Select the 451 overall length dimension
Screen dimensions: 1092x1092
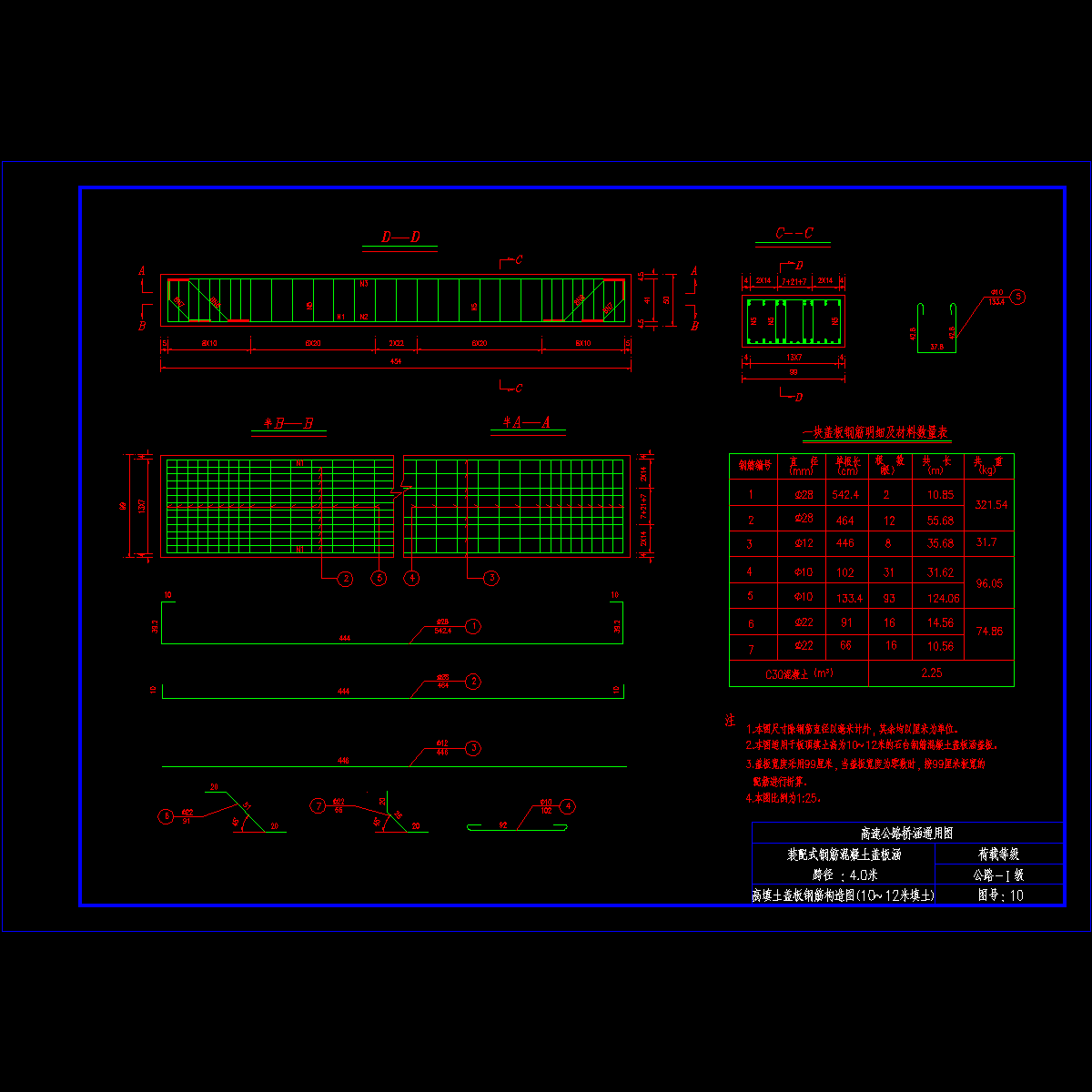tap(396, 362)
